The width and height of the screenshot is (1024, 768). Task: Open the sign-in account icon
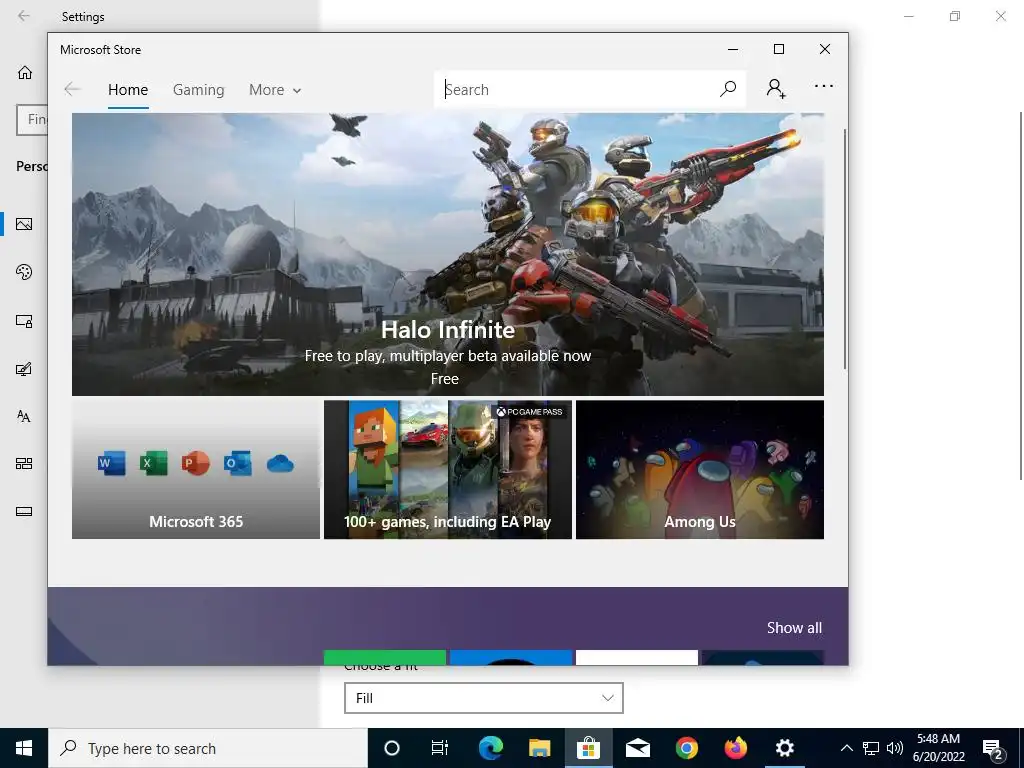(x=776, y=88)
